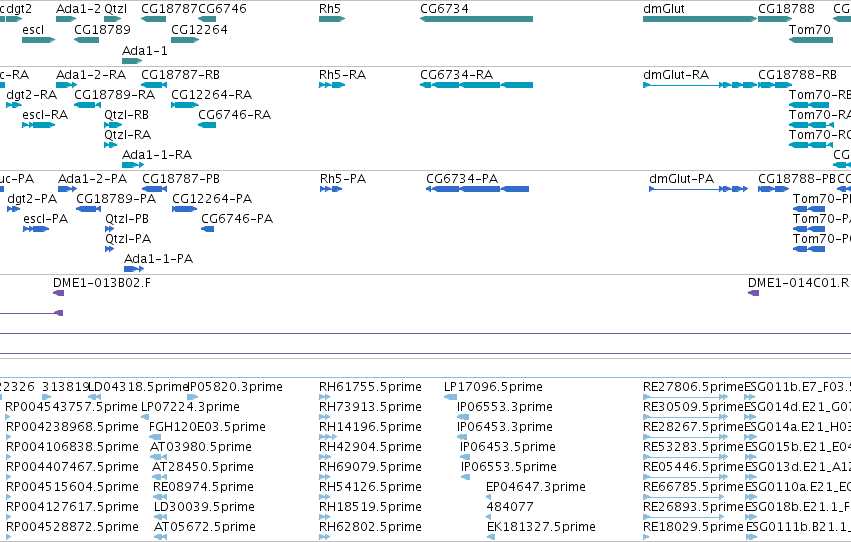Click the CG18789-RA transcript label
This screenshot has height=542, width=851.
(115, 95)
